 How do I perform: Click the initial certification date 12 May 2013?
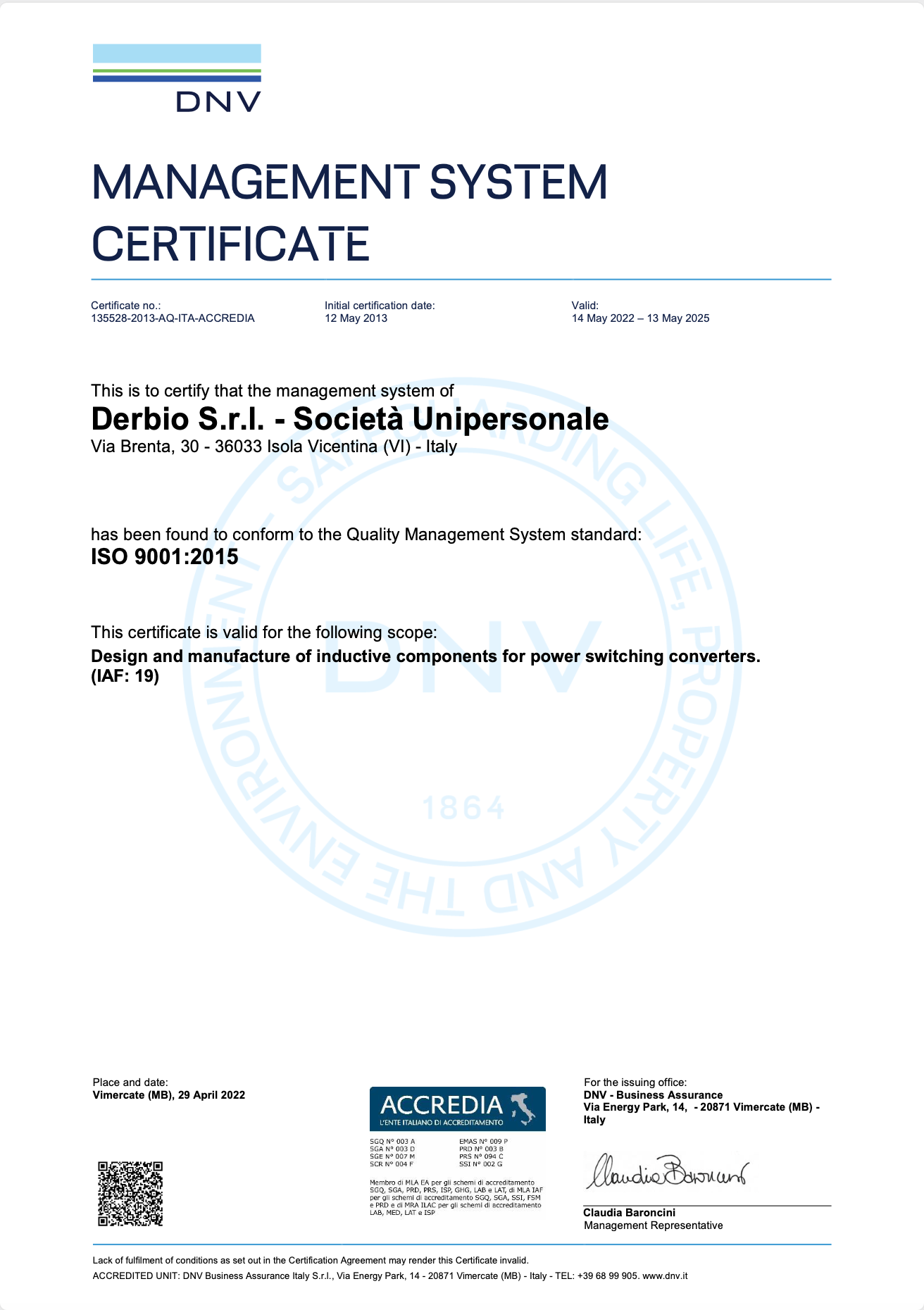click(x=356, y=318)
